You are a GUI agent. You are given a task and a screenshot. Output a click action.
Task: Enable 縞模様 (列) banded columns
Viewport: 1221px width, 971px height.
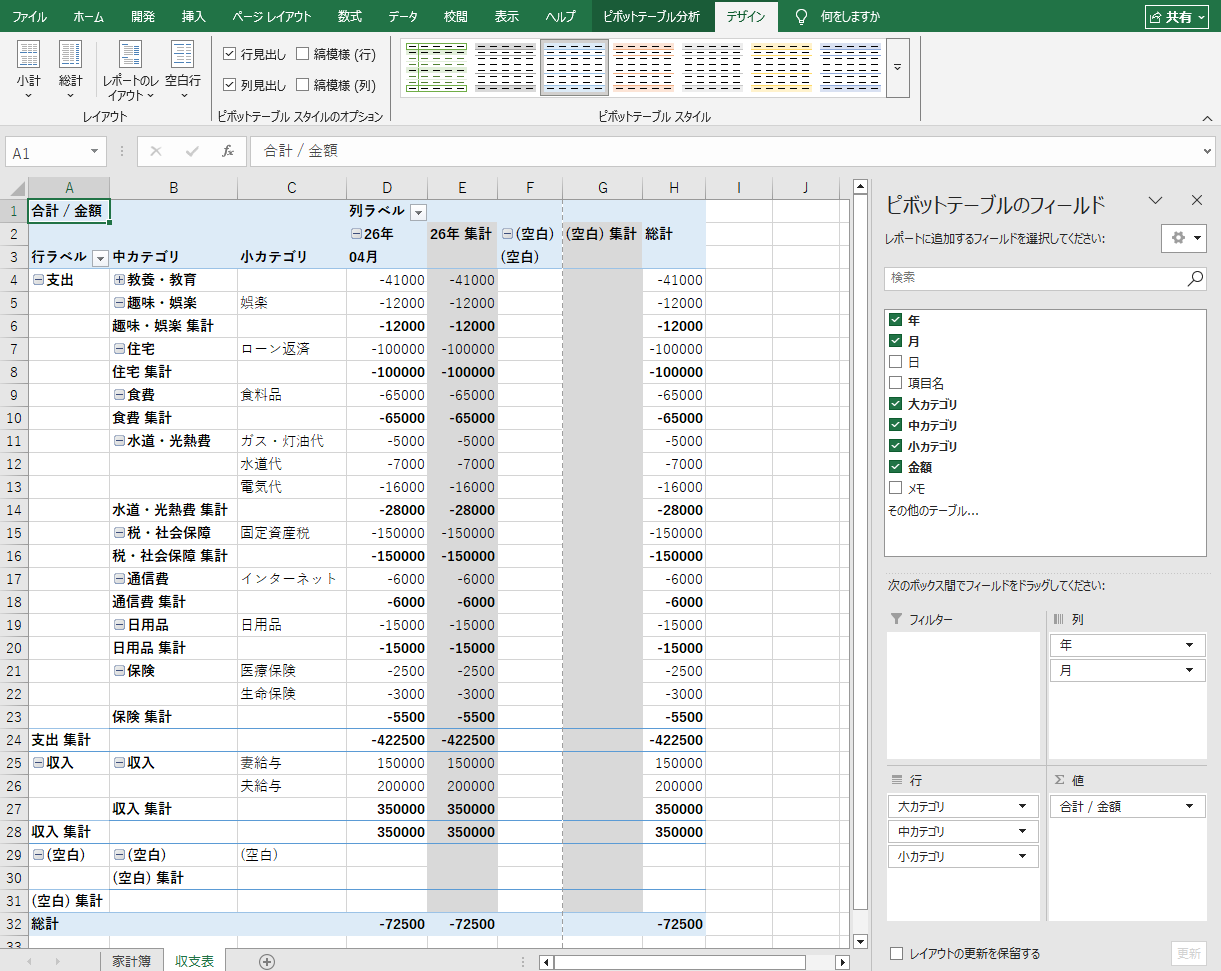pos(303,85)
